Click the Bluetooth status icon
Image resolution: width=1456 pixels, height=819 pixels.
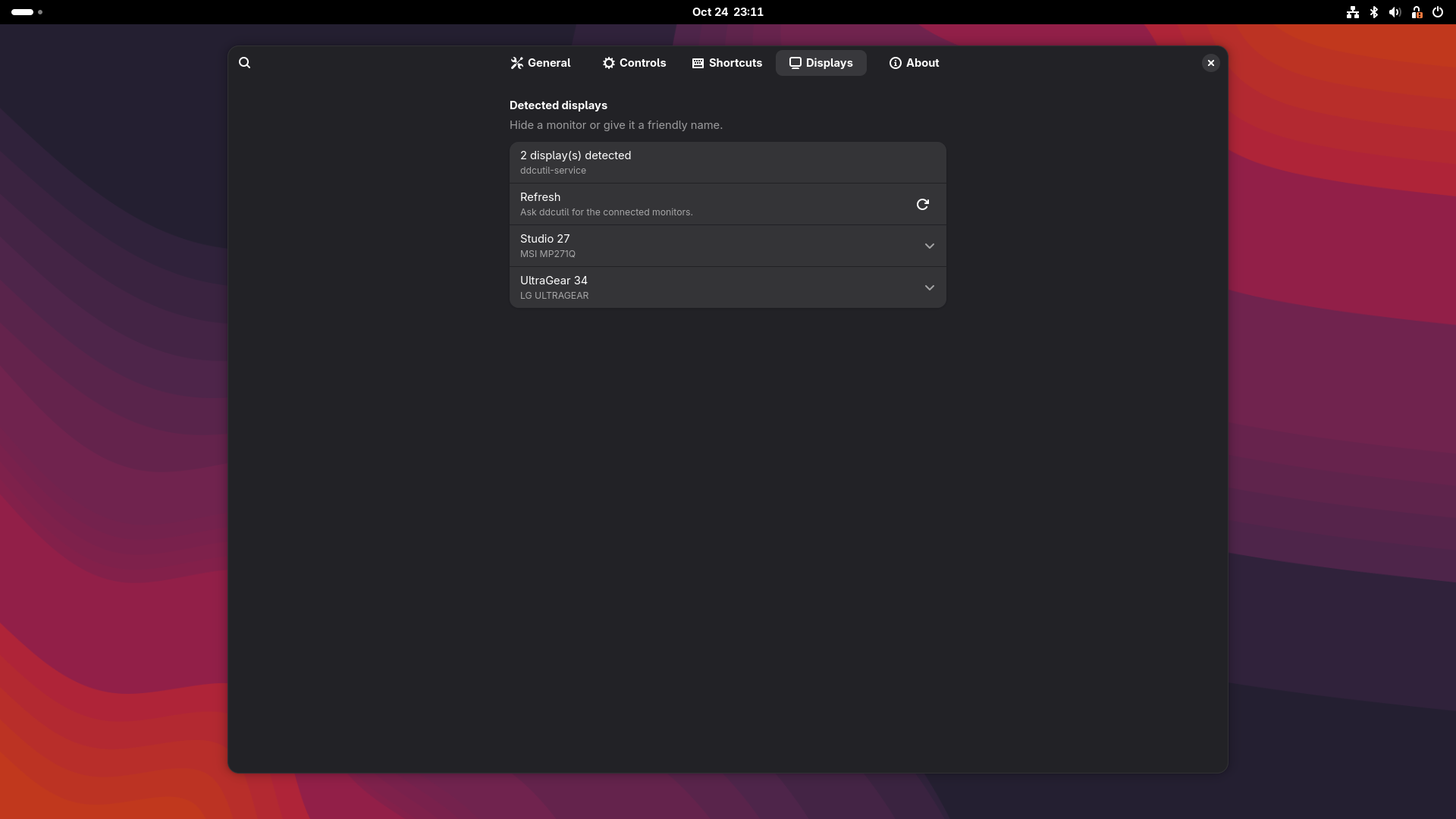click(x=1373, y=12)
